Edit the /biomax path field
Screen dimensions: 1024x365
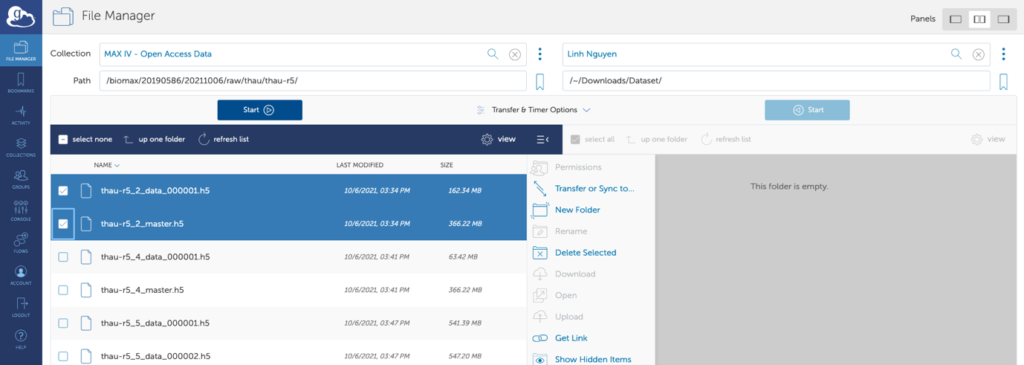(x=313, y=82)
